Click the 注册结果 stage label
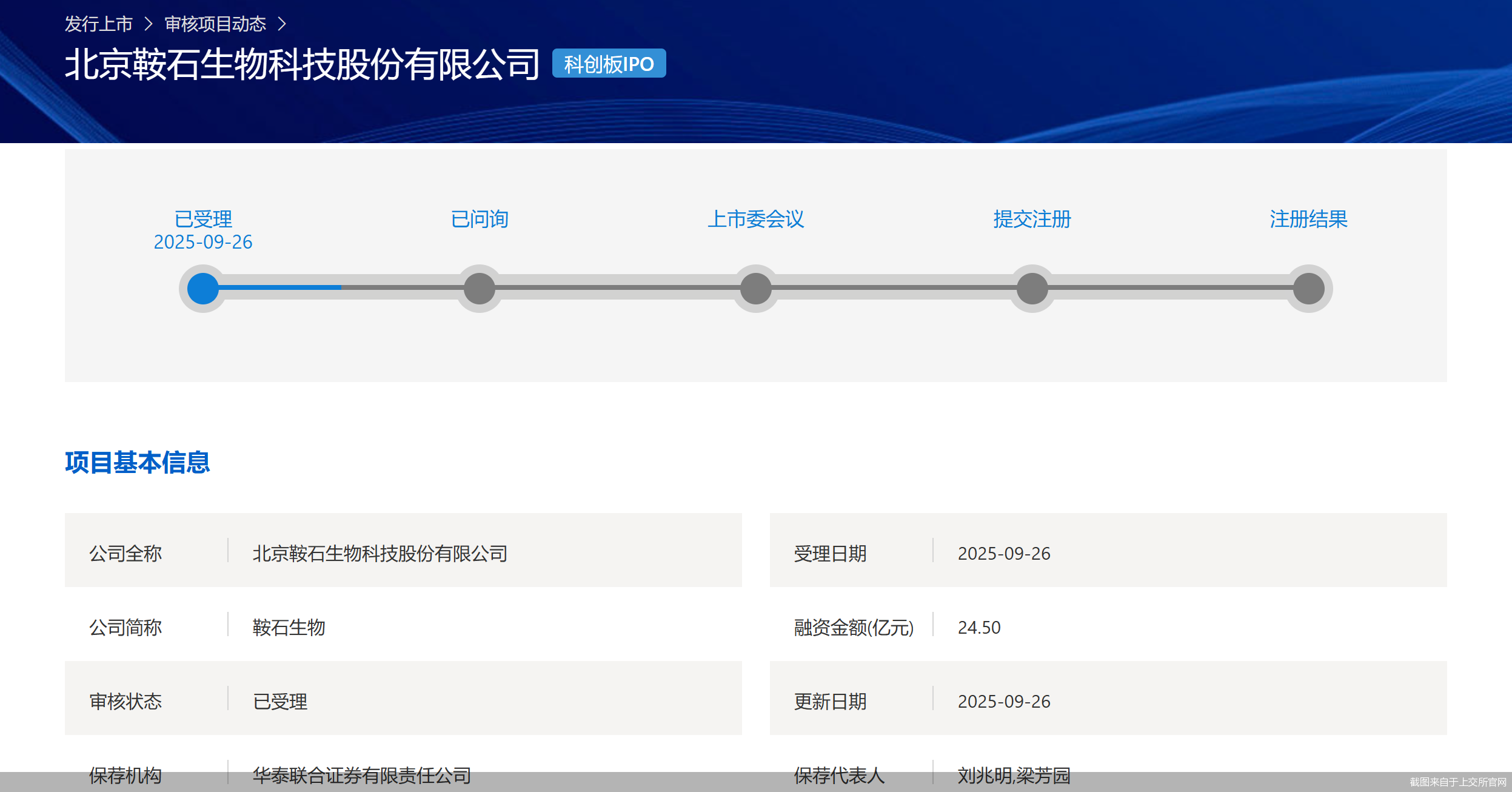Viewport: 1512px width, 792px height. 1309,219
